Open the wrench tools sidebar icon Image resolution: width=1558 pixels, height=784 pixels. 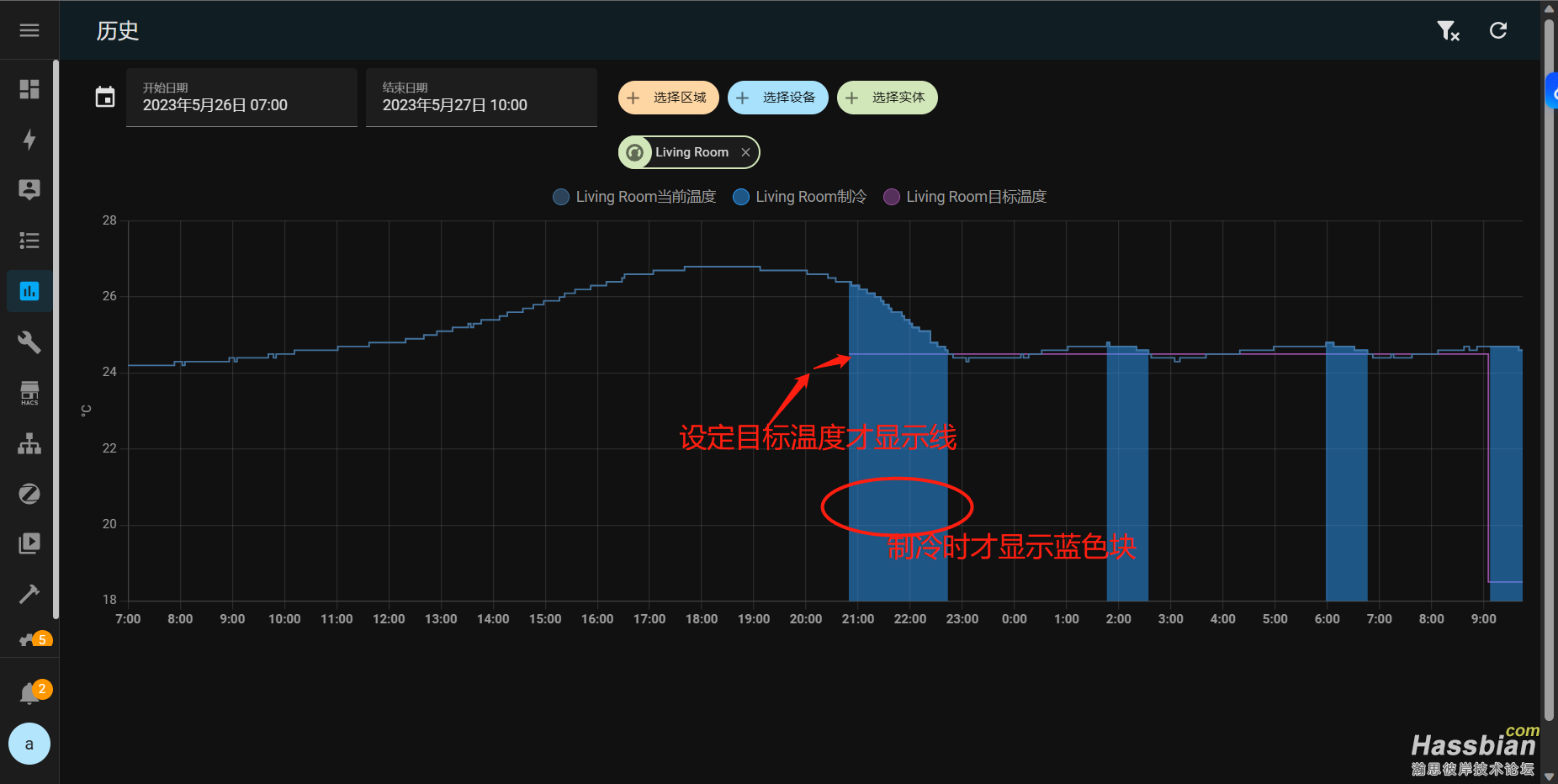[x=29, y=342]
